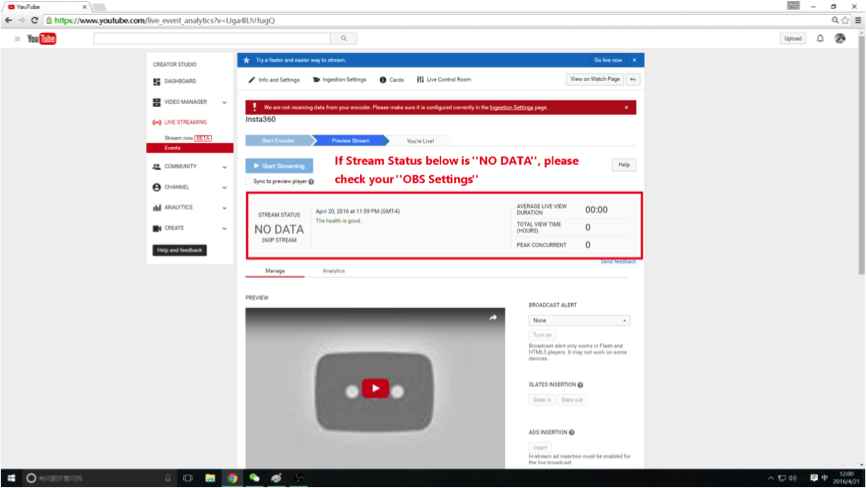
Task: Expand the Community section
Action: 224,167
